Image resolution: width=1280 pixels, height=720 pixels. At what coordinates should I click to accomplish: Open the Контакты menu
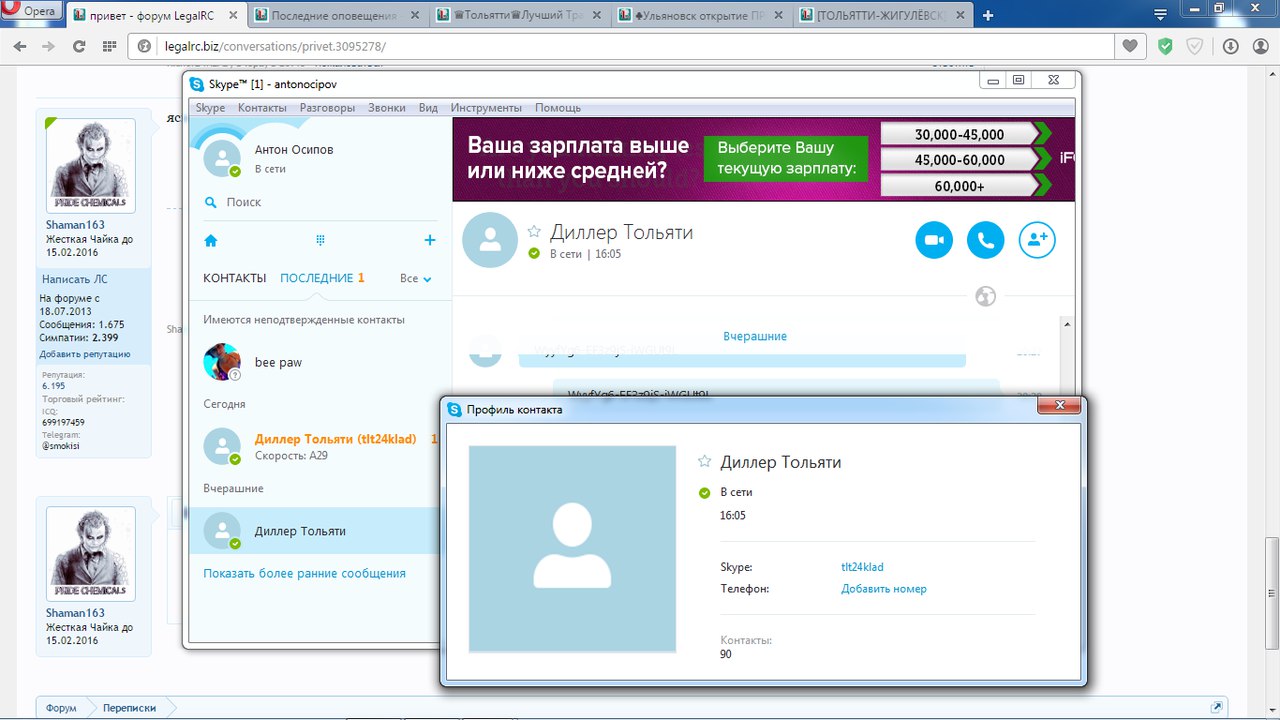pyautogui.click(x=262, y=108)
